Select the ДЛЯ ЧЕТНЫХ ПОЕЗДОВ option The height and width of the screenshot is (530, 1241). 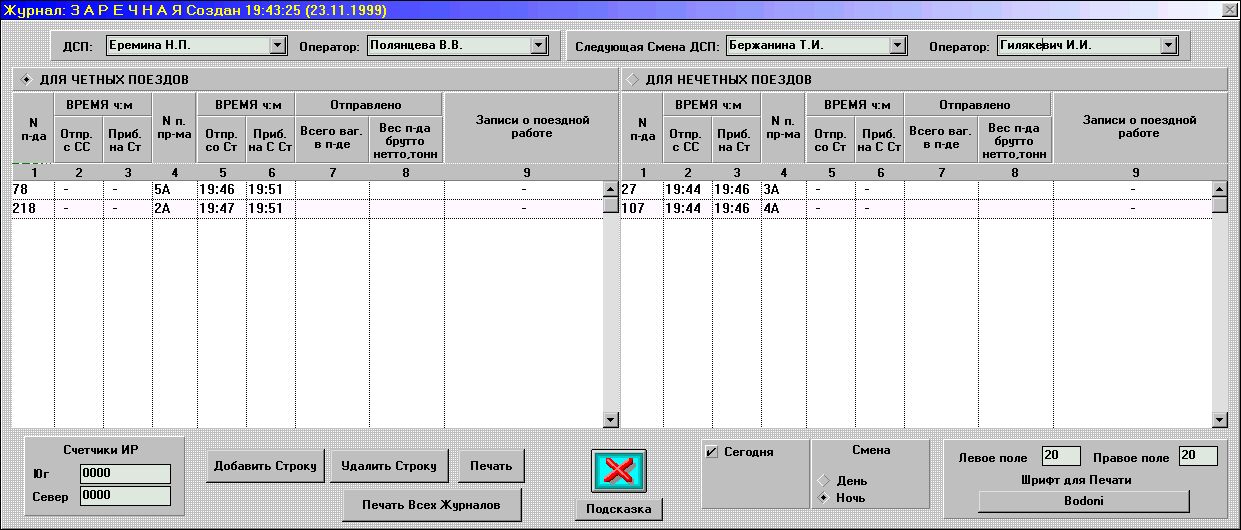tap(26, 79)
